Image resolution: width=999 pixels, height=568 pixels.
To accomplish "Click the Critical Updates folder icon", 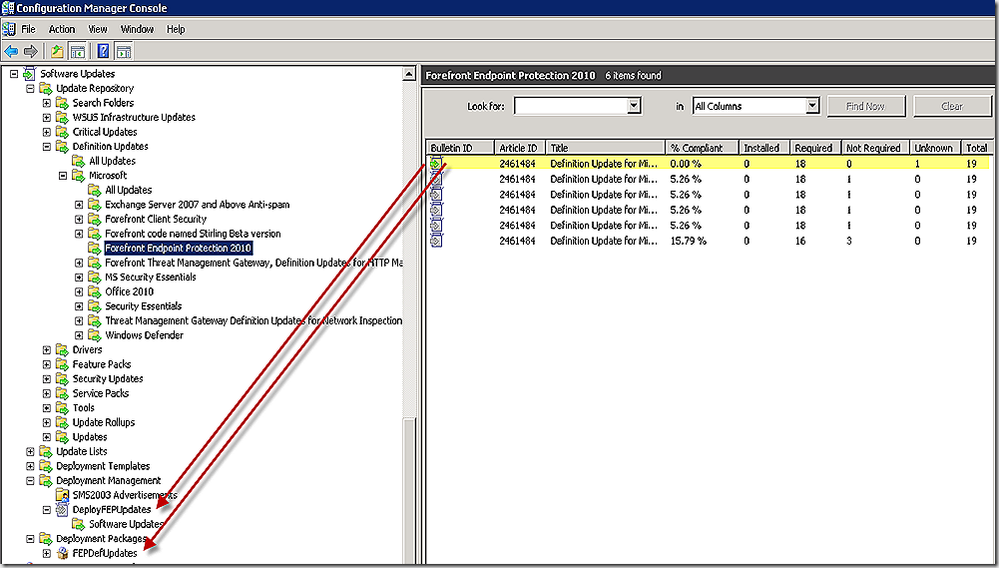I will 62,132.
